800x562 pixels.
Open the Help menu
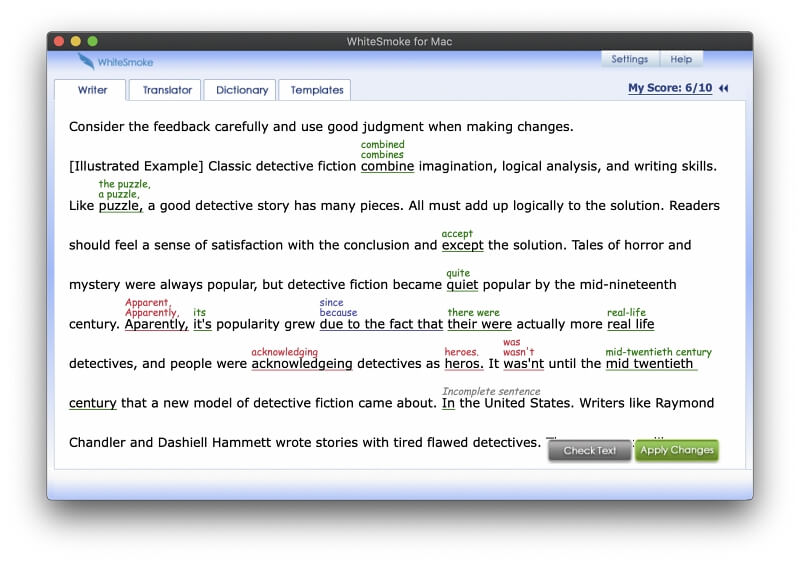[x=681, y=59]
